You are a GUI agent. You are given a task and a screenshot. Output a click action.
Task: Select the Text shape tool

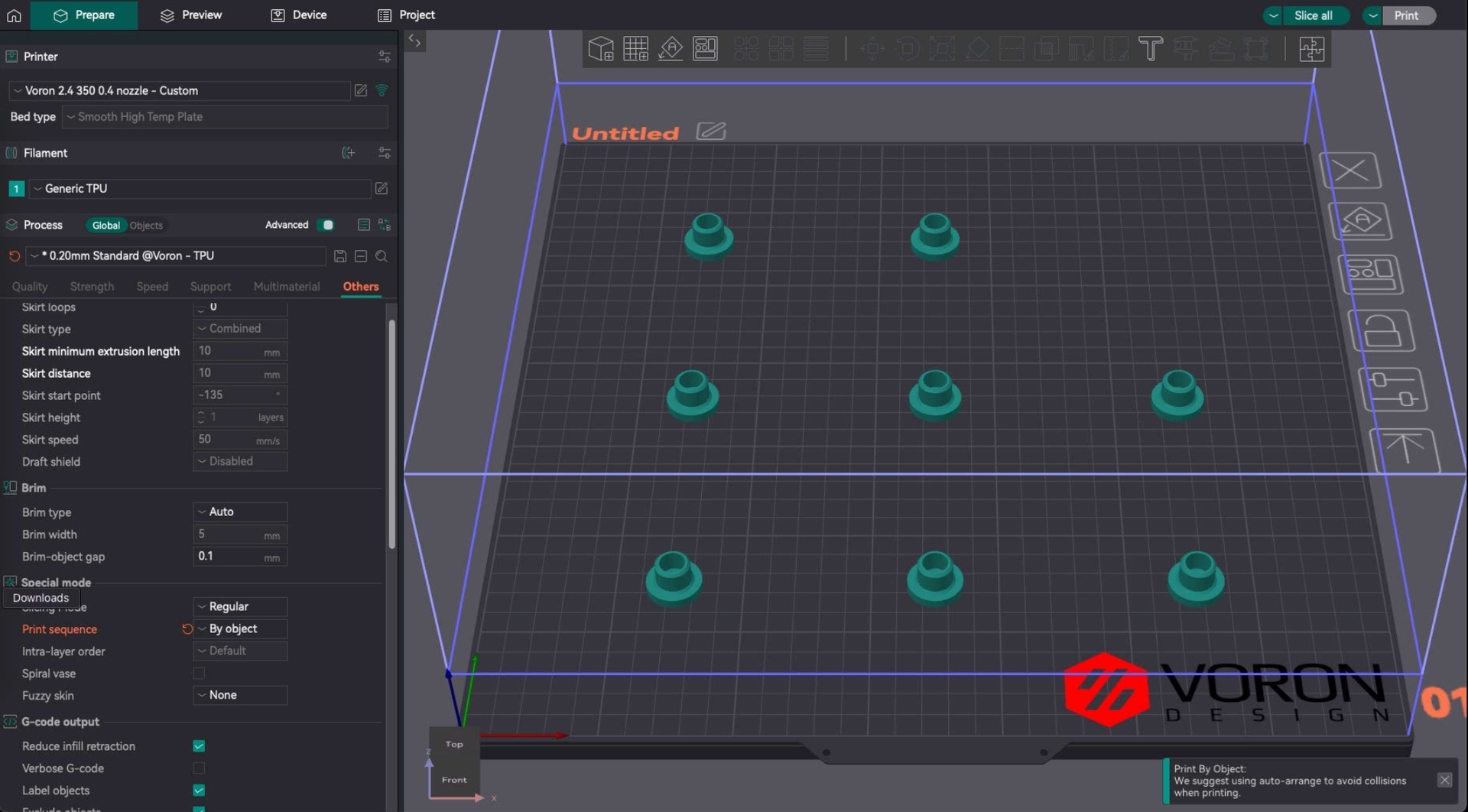pyautogui.click(x=1150, y=49)
